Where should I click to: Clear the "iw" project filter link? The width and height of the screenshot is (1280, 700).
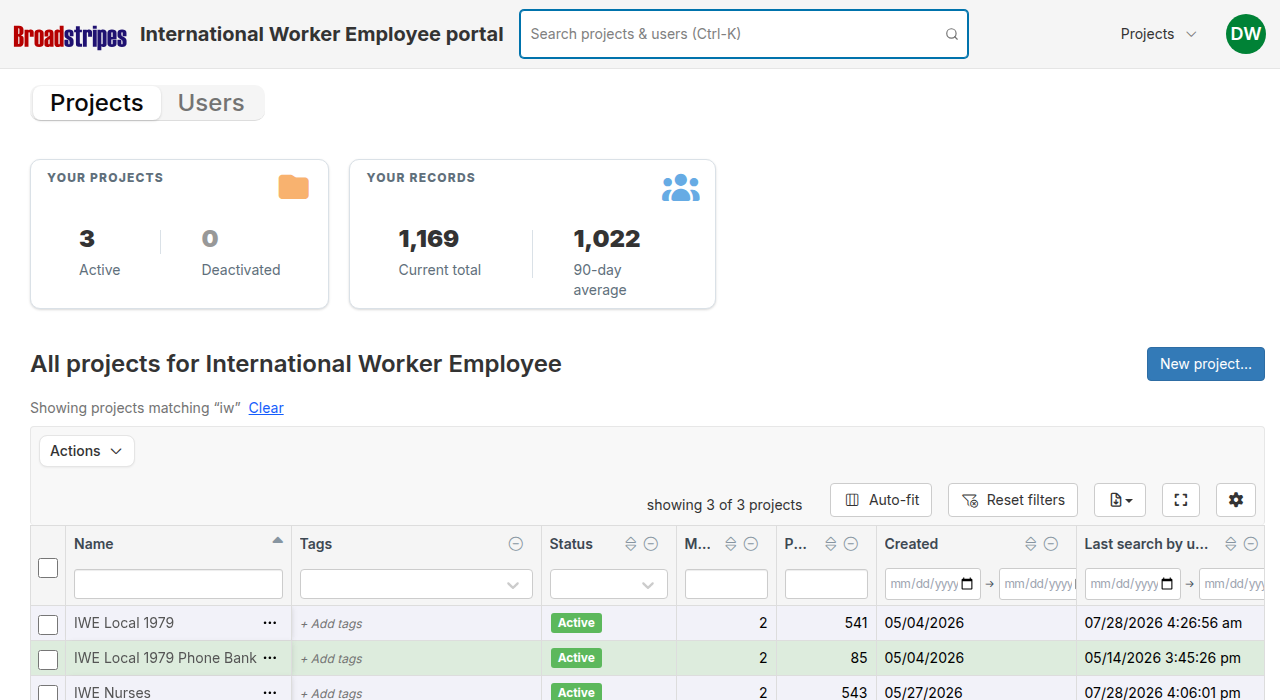[x=266, y=408]
